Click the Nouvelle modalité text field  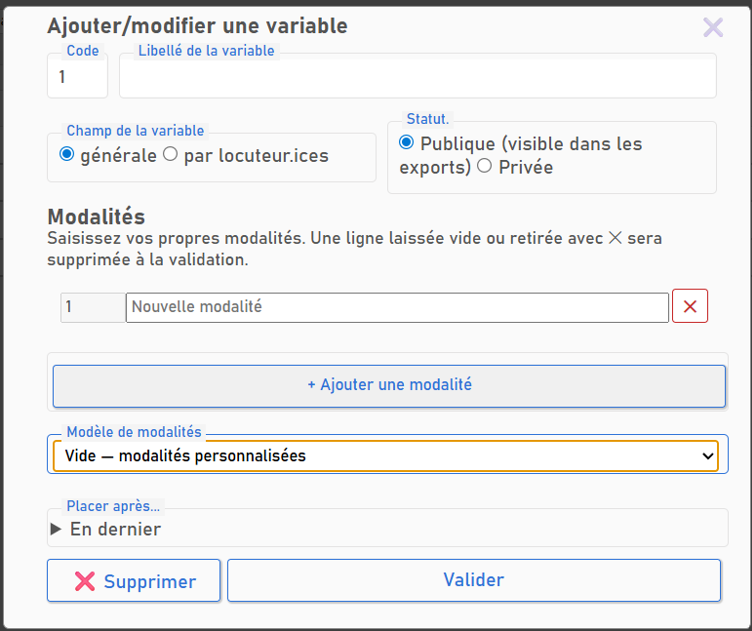pyautogui.click(x=397, y=307)
